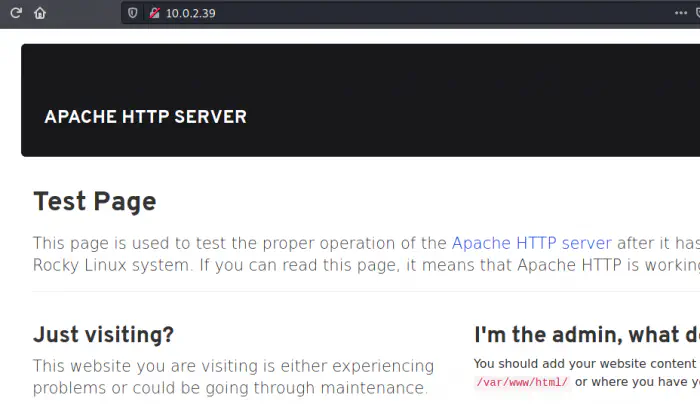
Task: Click the empty toolbar area beside Home
Action: [x=85, y=13]
